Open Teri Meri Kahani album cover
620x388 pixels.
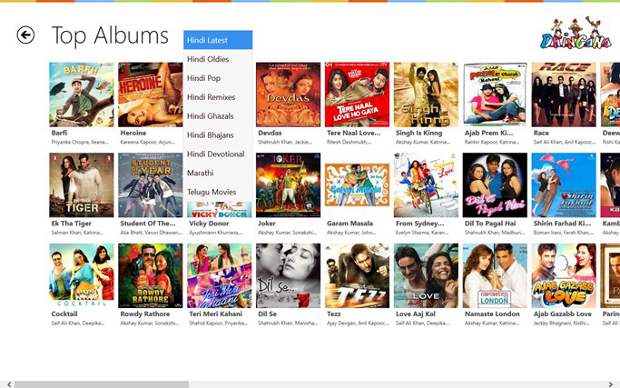(219, 276)
